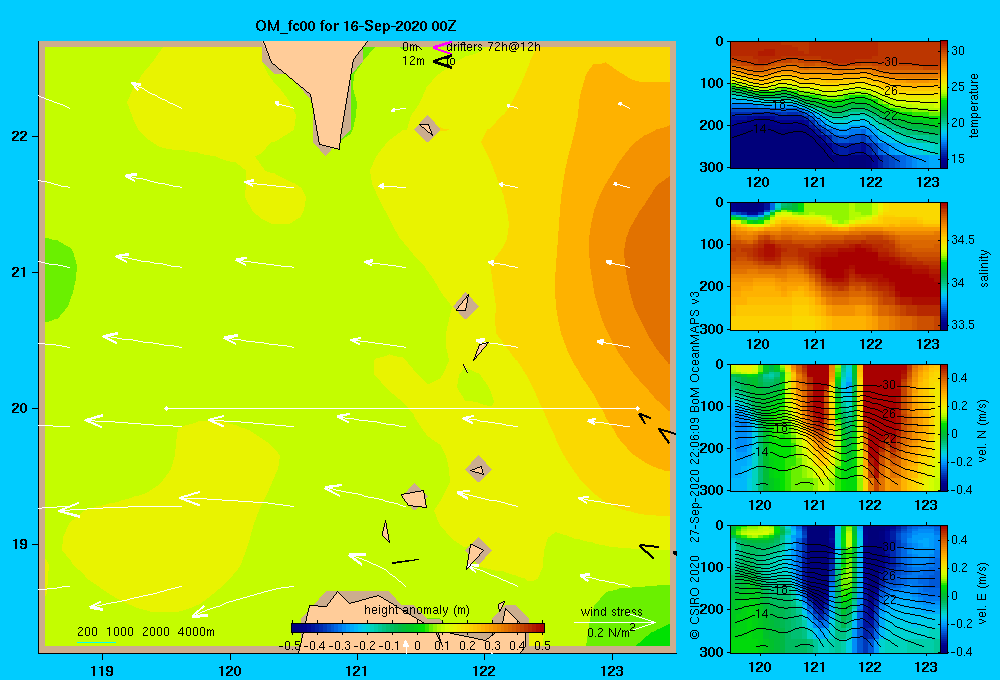Click the '4000m' depth contour label
Image resolution: width=1000 pixels, height=680 pixels.
click(196, 632)
